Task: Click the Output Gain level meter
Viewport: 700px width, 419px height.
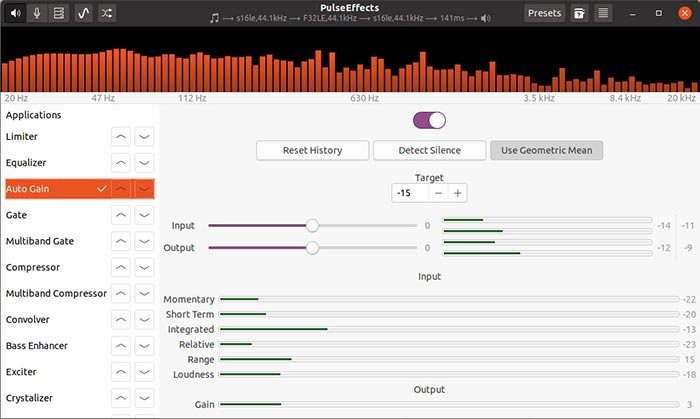Action: point(449,404)
